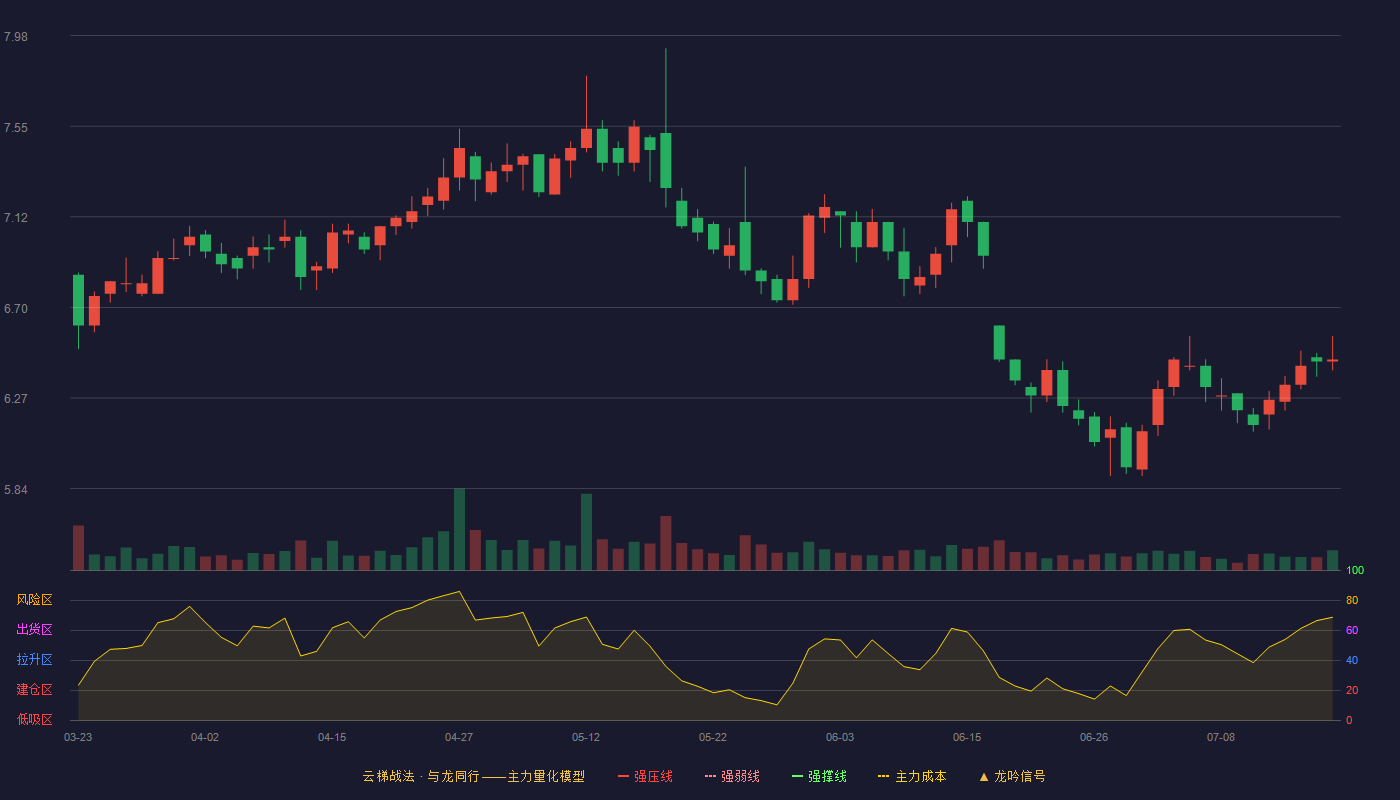Click the 04-02 date label

tap(205, 737)
